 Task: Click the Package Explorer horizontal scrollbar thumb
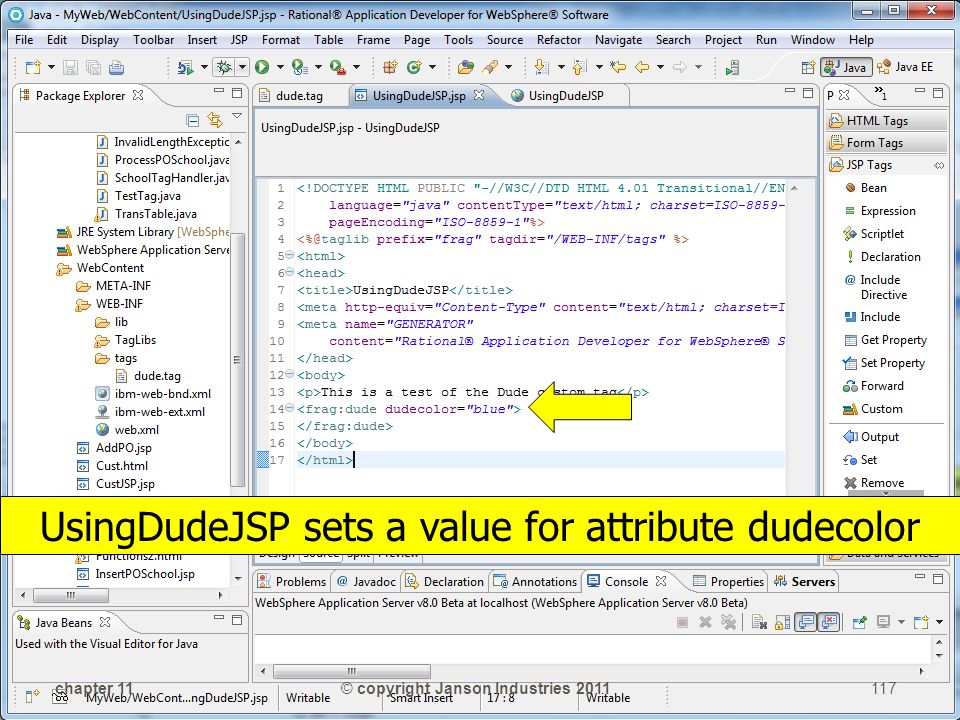[70, 595]
